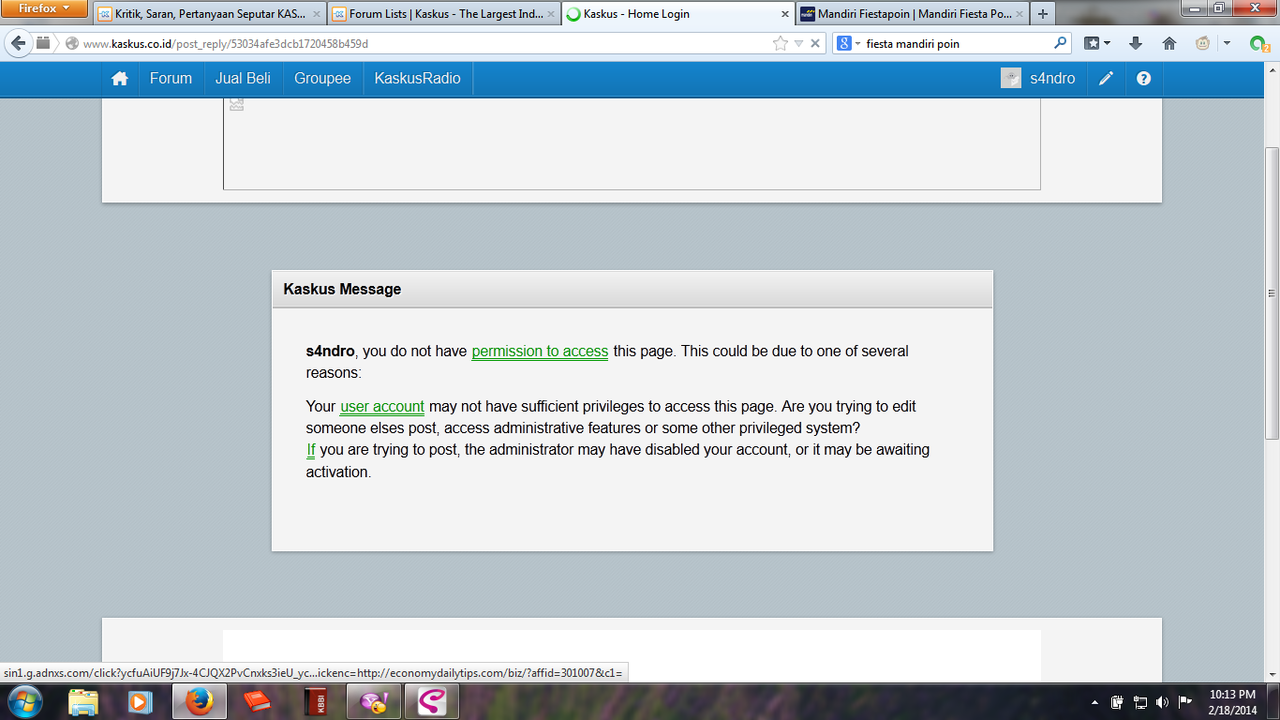Open the downloads arrow toolbar icon

[1135, 43]
